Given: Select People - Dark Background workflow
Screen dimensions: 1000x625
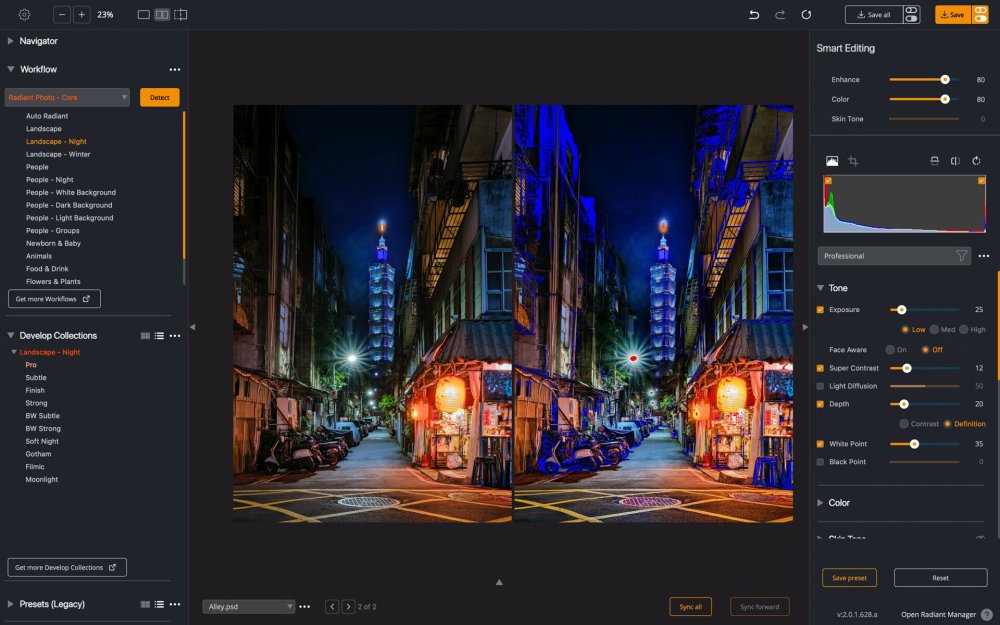Looking at the screenshot, I should pyautogui.click(x=69, y=205).
